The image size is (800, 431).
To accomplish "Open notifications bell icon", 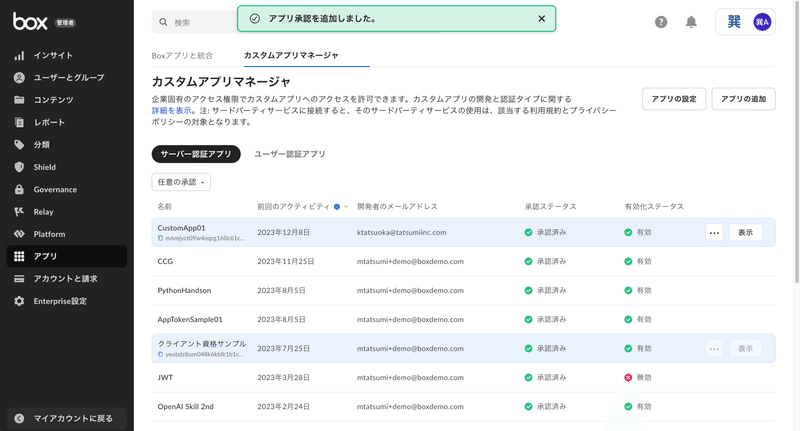I will (x=691, y=22).
